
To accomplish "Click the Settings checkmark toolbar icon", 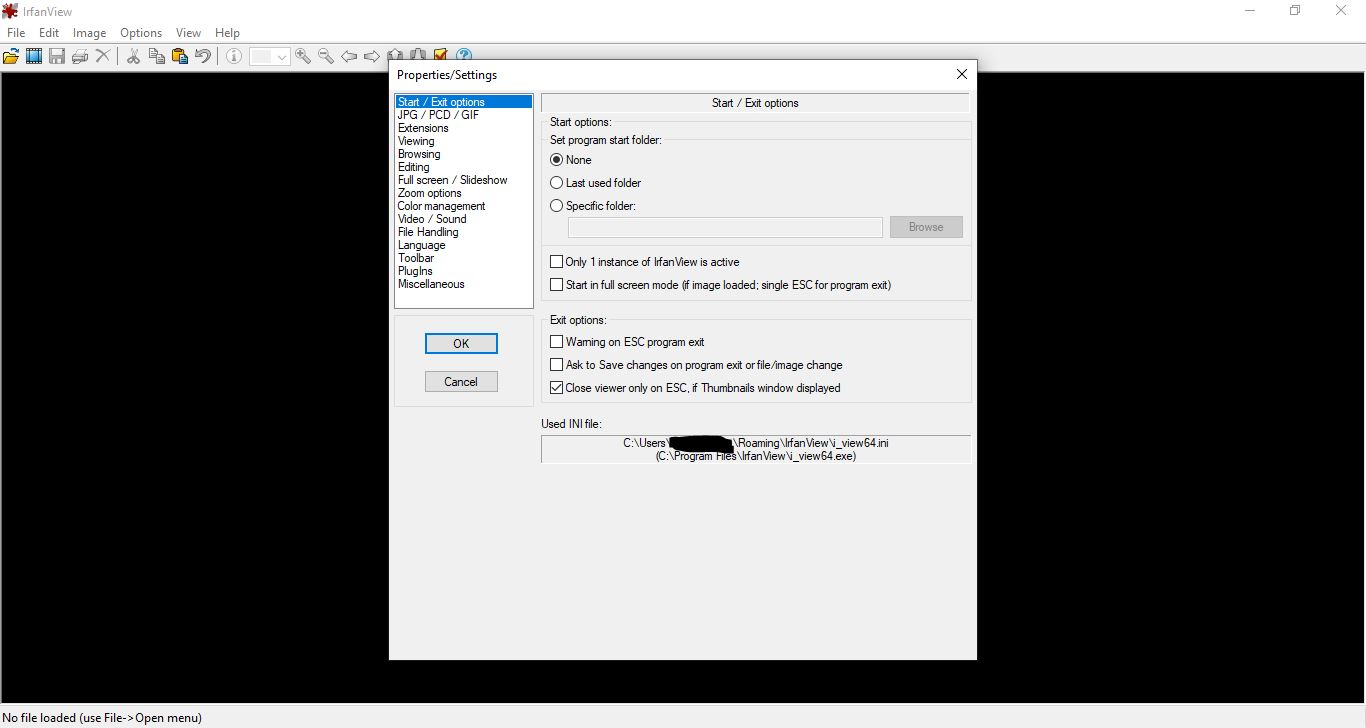I will coord(441,55).
